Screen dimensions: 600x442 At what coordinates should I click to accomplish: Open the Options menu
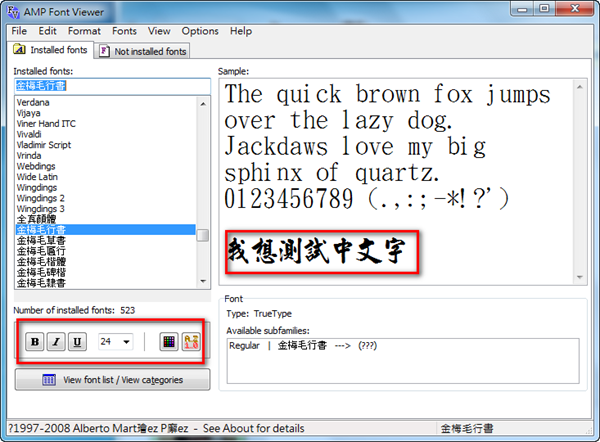point(200,31)
